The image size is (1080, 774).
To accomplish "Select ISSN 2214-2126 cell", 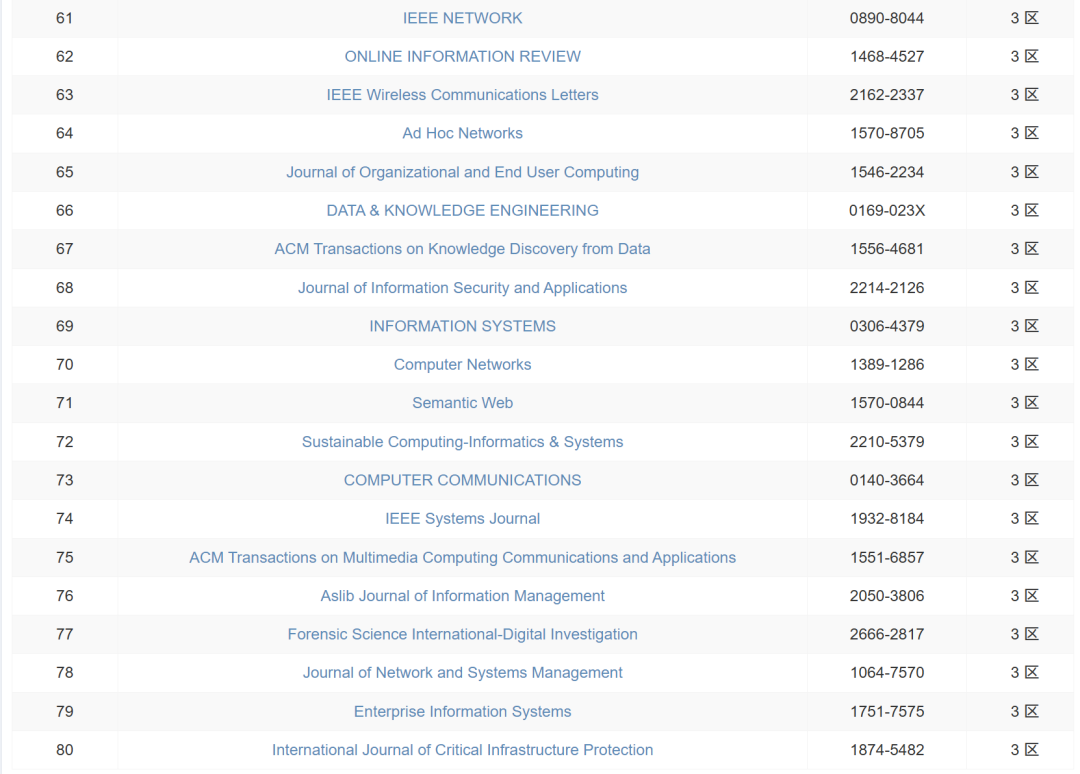I will tap(886, 288).
